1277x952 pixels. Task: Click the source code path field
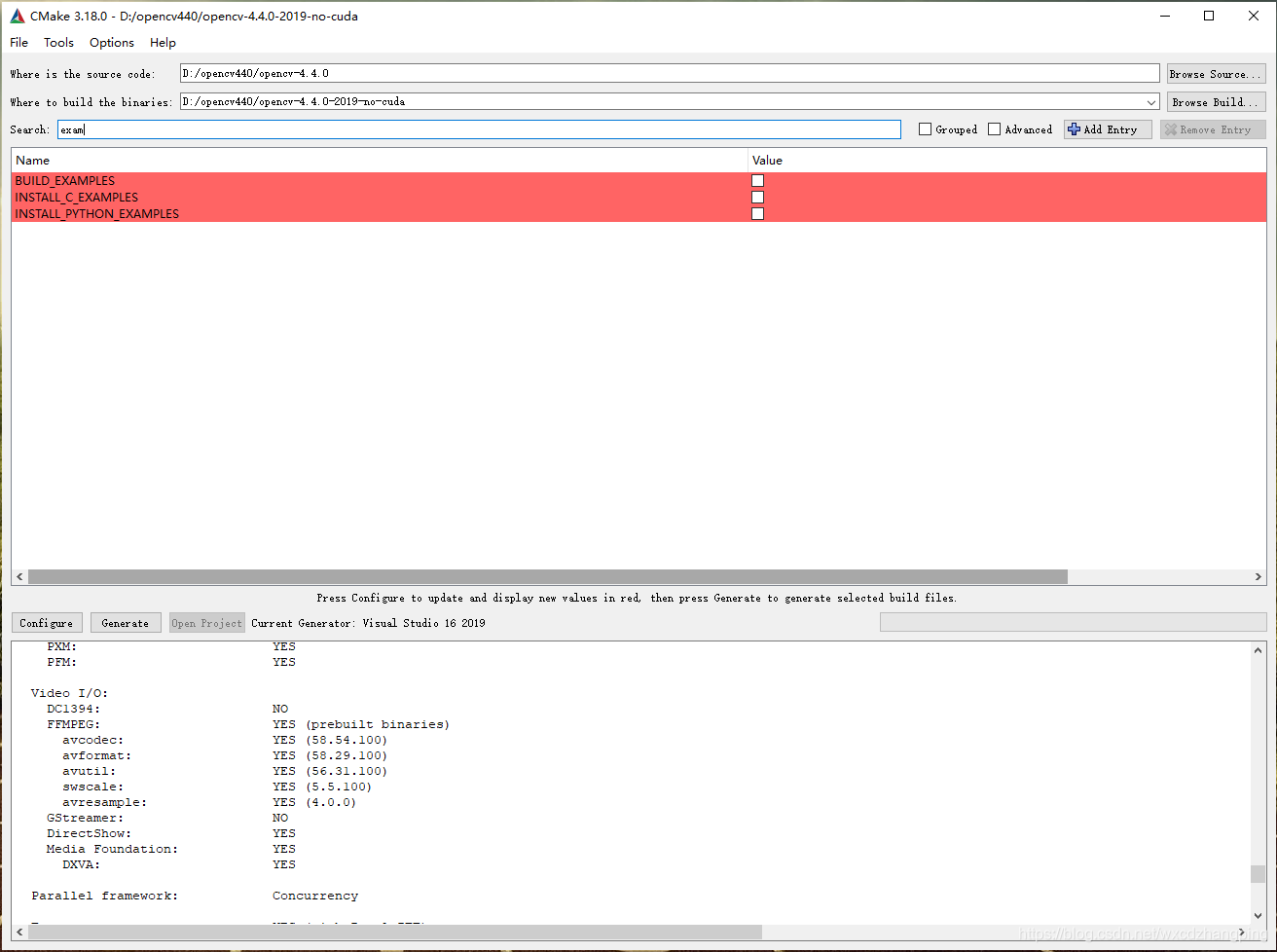click(670, 74)
